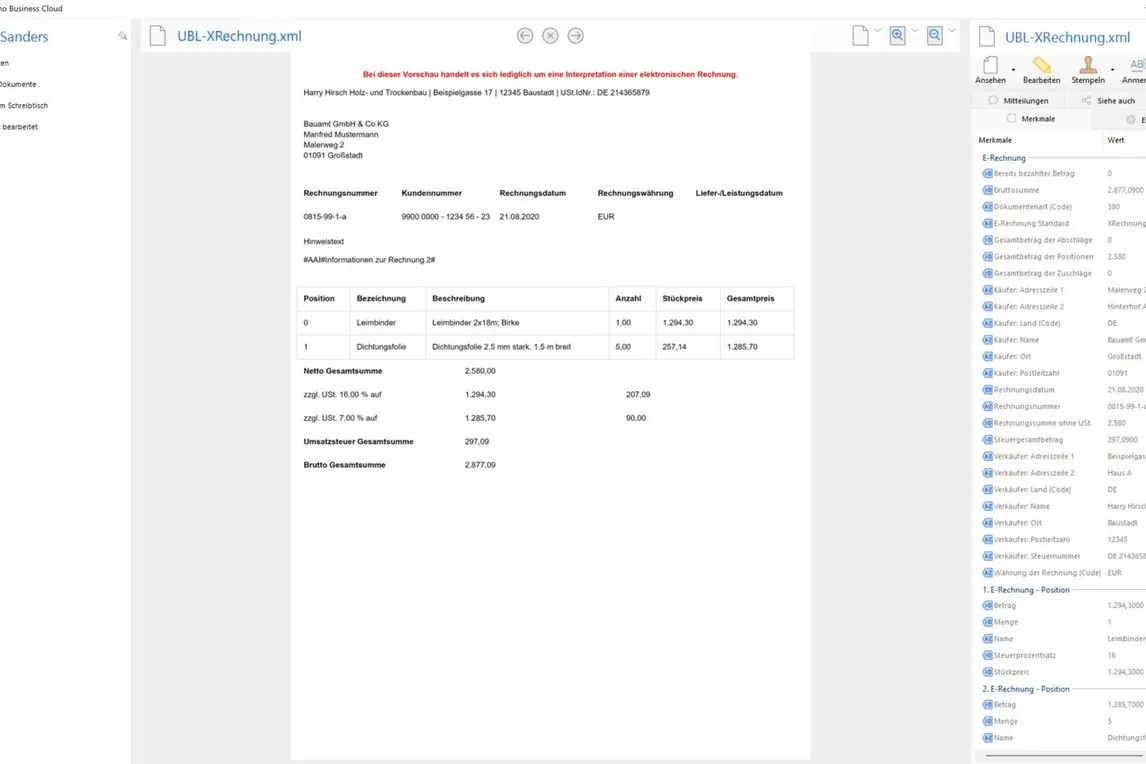The image size is (1146, 764).
Task: Open dropdown arrow next to zoom out
Action: [952, 31]
